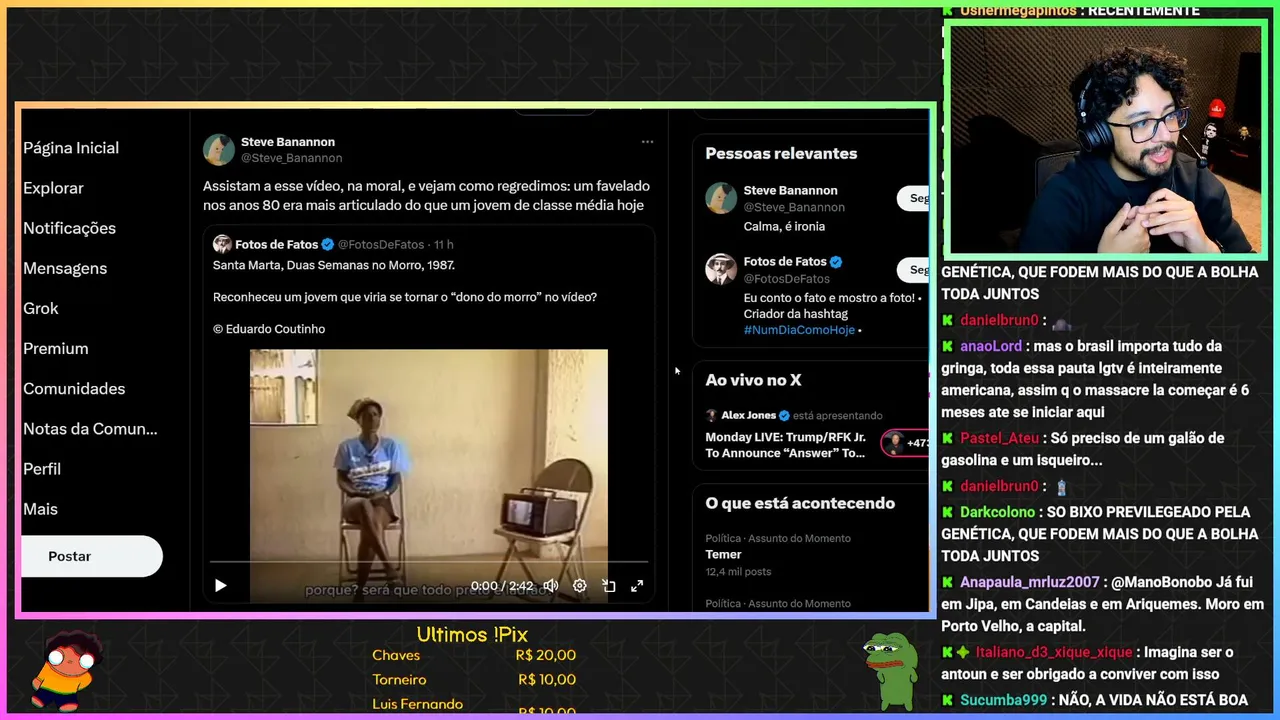Click 'O que está acontecendo' heading
This screenshot has width=1280, height=720.
click(x=800, y=503)
